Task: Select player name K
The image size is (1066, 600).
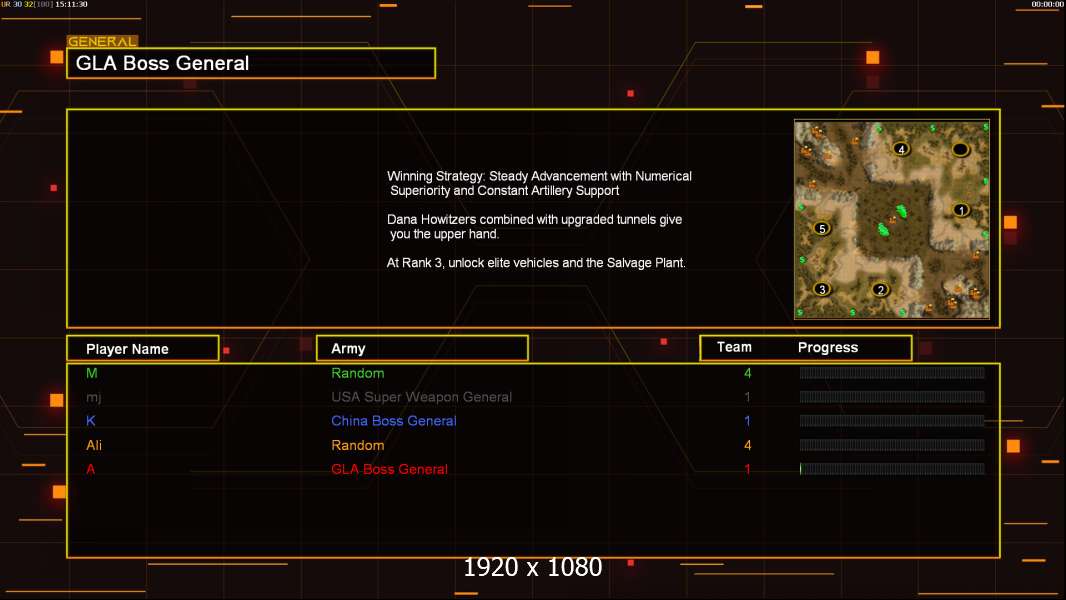Action: pyautogui.click(x=90, y=421)
